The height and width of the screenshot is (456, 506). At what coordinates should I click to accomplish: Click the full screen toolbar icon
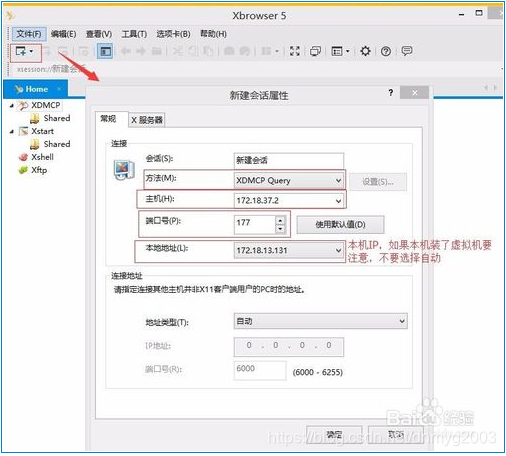[x=295, y=51]
